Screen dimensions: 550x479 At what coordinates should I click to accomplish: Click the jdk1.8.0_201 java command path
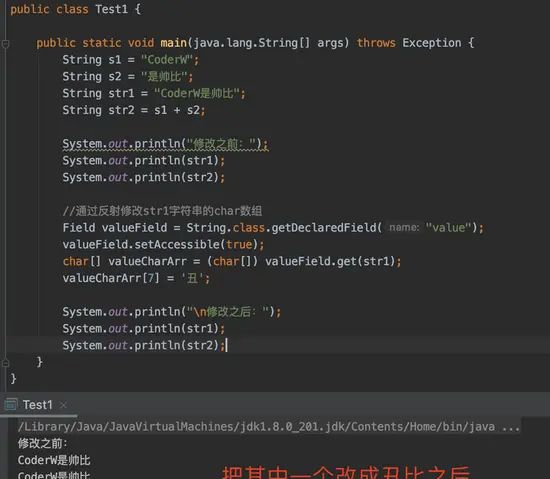[x=269, y=426]
